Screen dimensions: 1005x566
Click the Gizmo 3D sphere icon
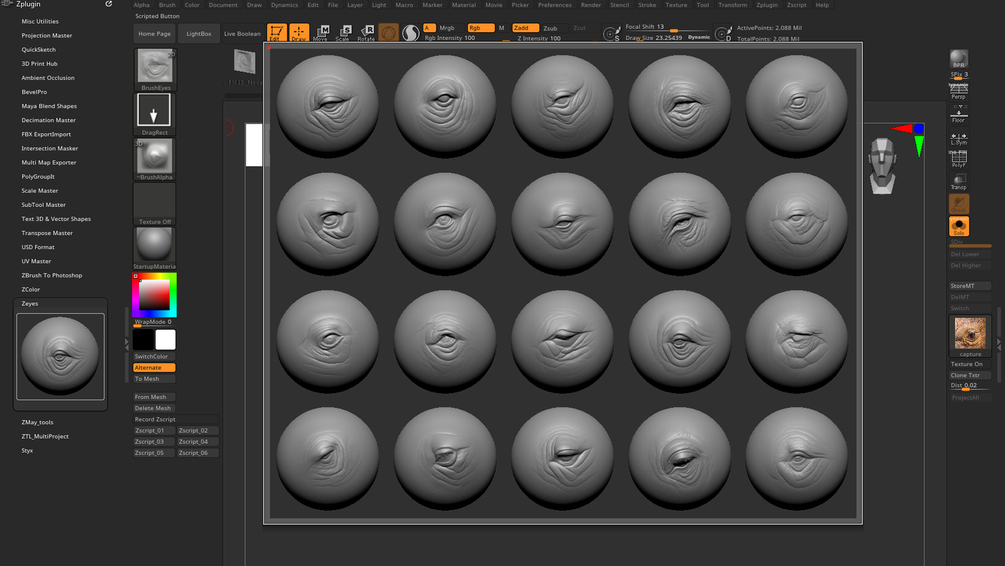[388, 33]
